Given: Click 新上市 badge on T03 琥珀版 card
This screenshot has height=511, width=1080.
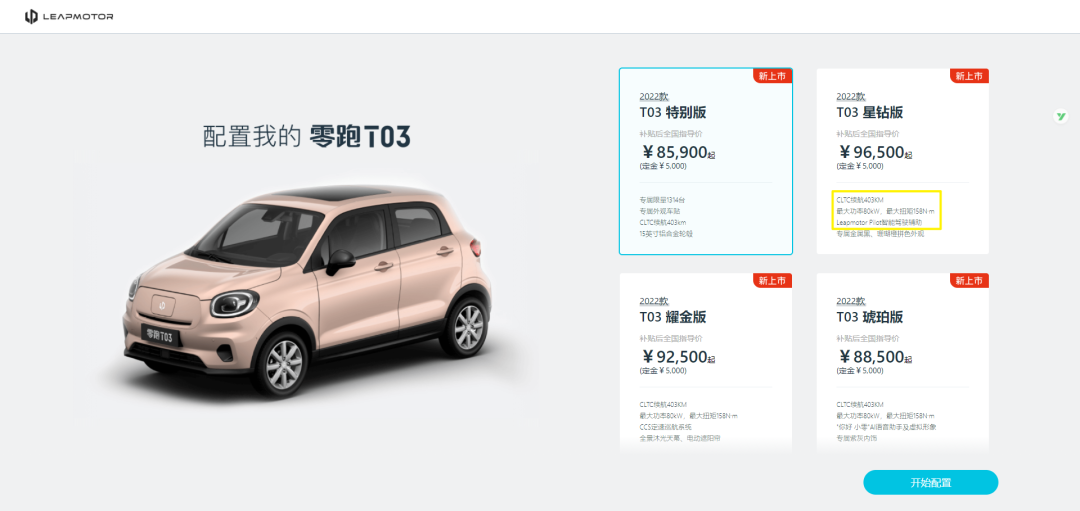Looking at the screenshot, I should [x=969, y=280].
